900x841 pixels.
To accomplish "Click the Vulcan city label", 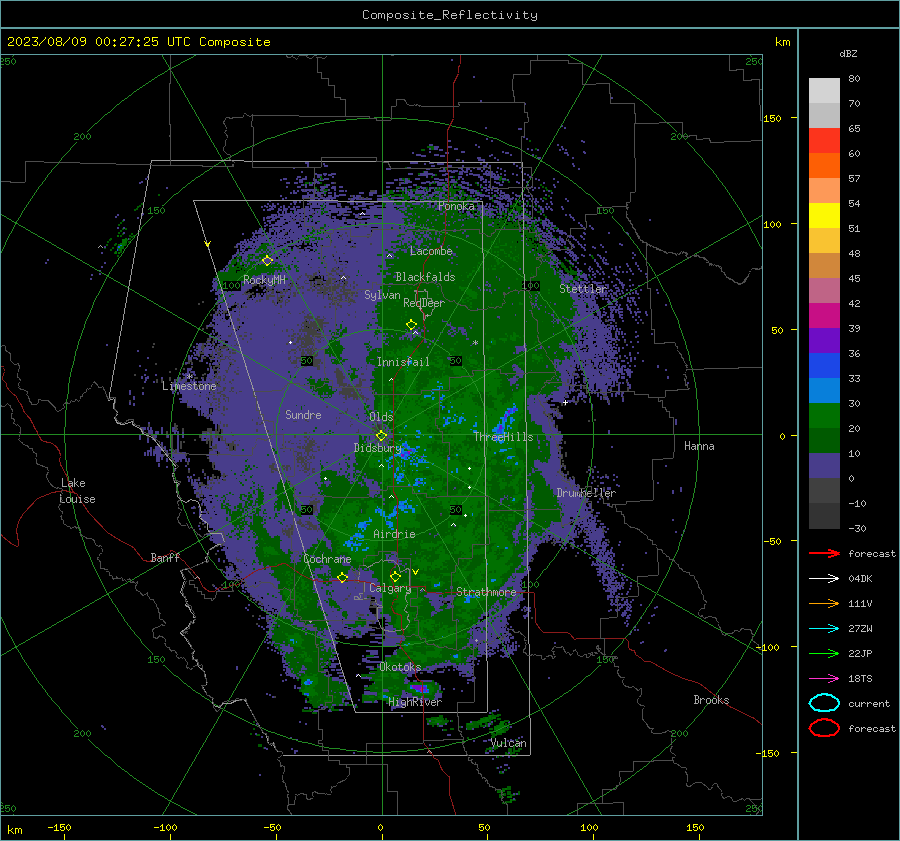I will [x=509, y=743].
